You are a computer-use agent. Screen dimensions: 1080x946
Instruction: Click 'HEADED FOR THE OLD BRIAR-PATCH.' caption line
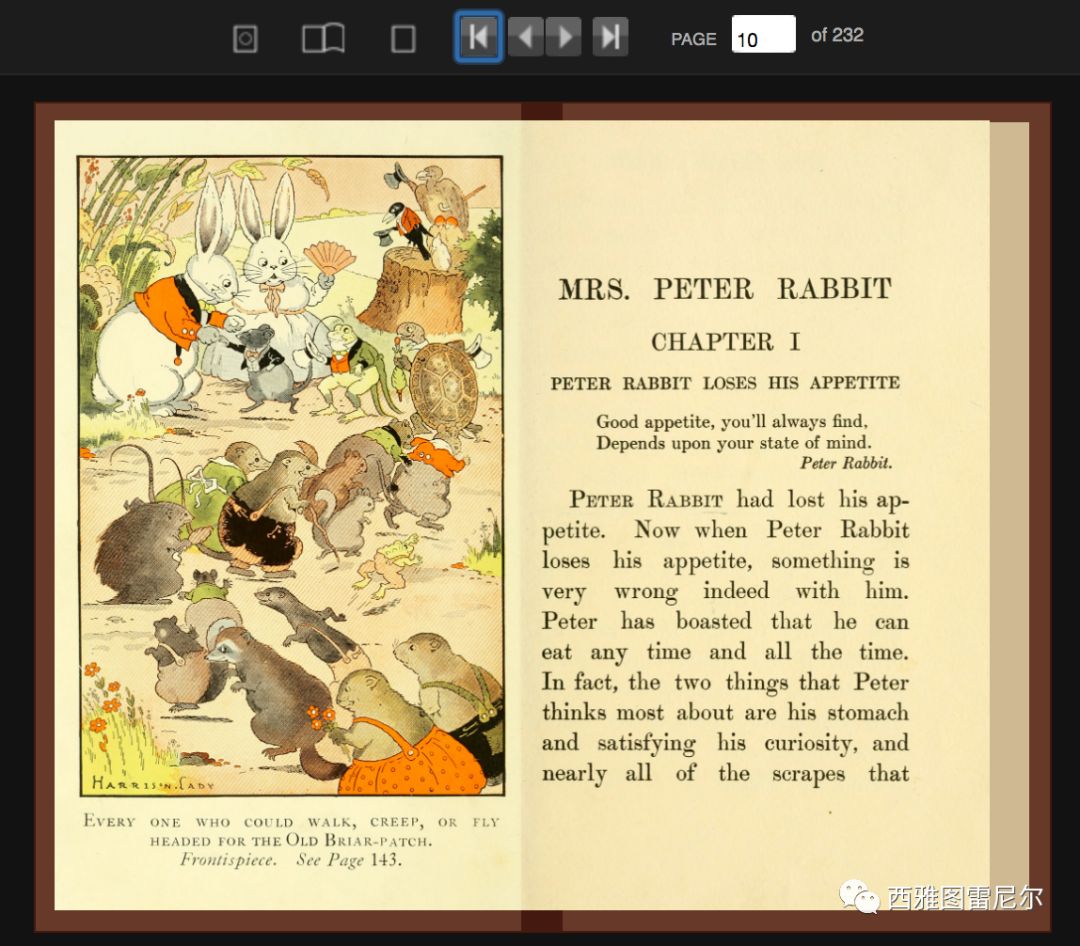pyautogui.click(x=290, y=841)
